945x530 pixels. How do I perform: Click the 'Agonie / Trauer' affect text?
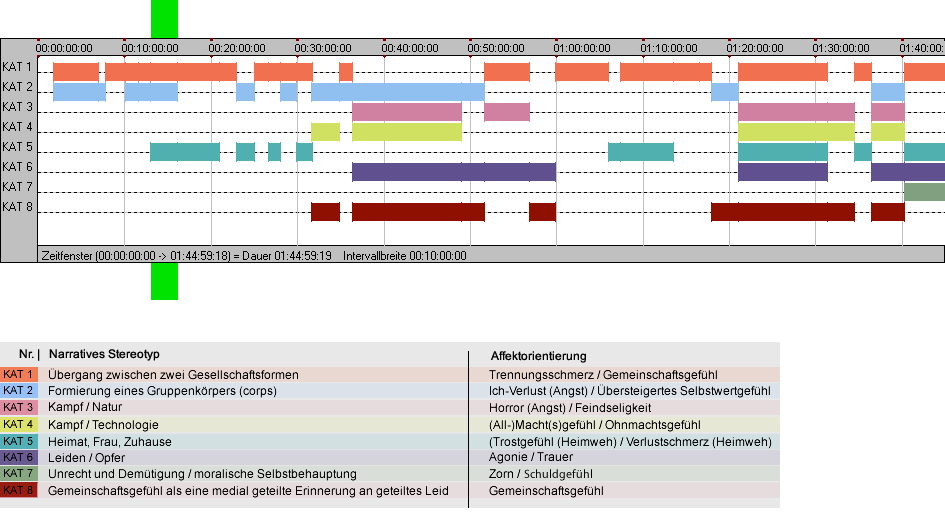(531, 457)
